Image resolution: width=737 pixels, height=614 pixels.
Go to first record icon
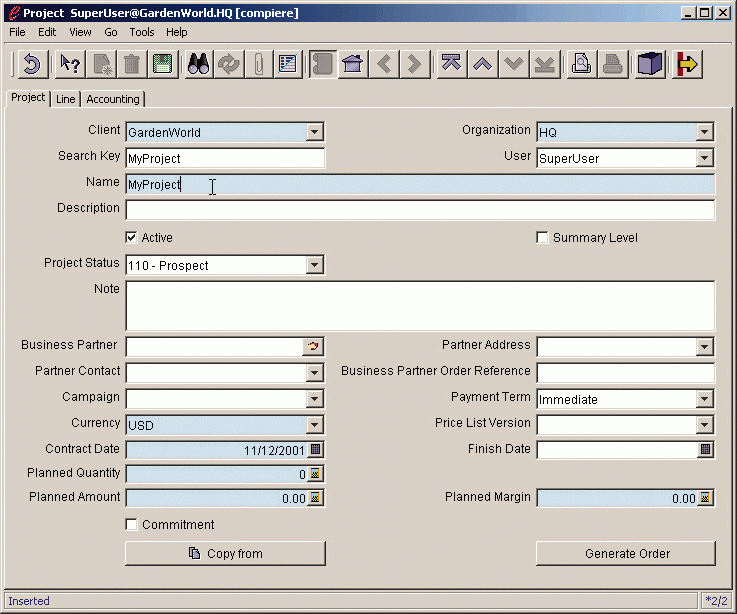(x=450, y=65)
